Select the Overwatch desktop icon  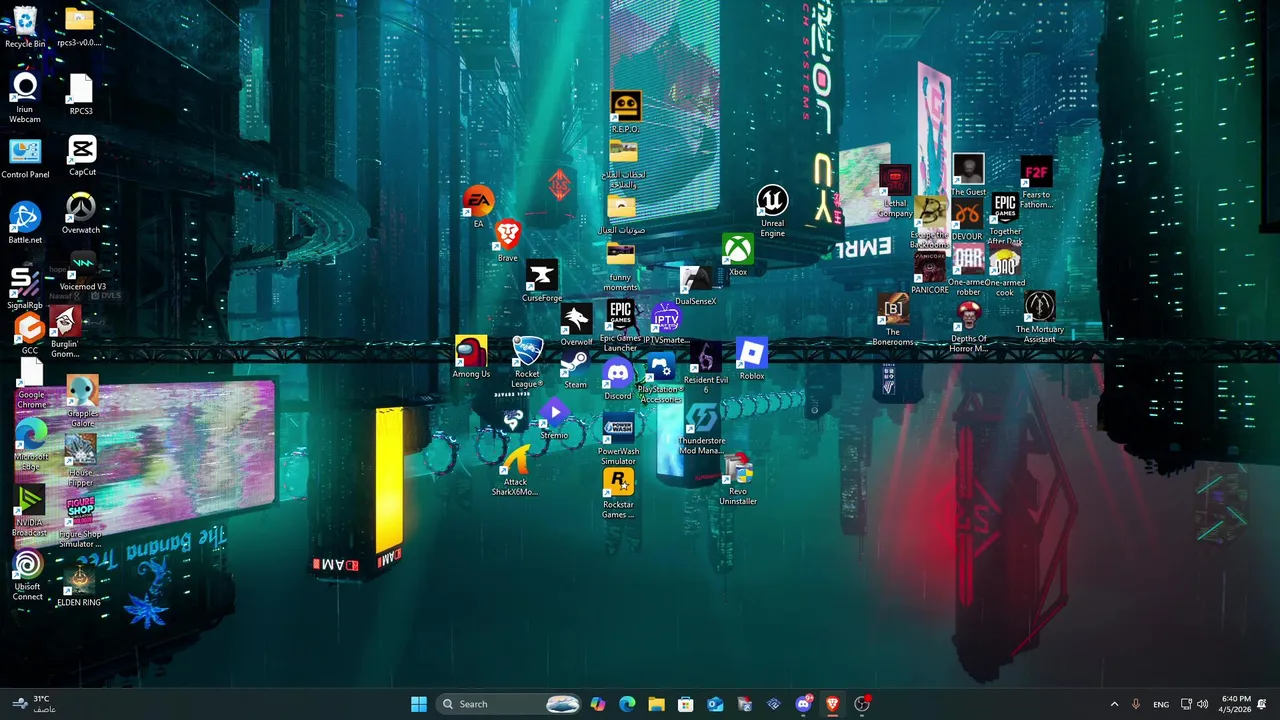[x=81, y=214]
